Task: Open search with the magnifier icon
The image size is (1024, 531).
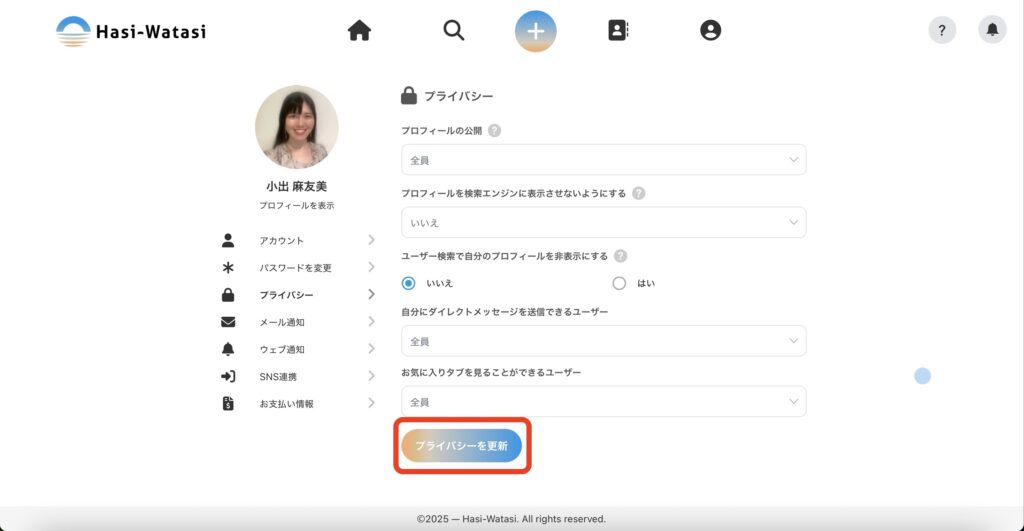Action: 454,31
